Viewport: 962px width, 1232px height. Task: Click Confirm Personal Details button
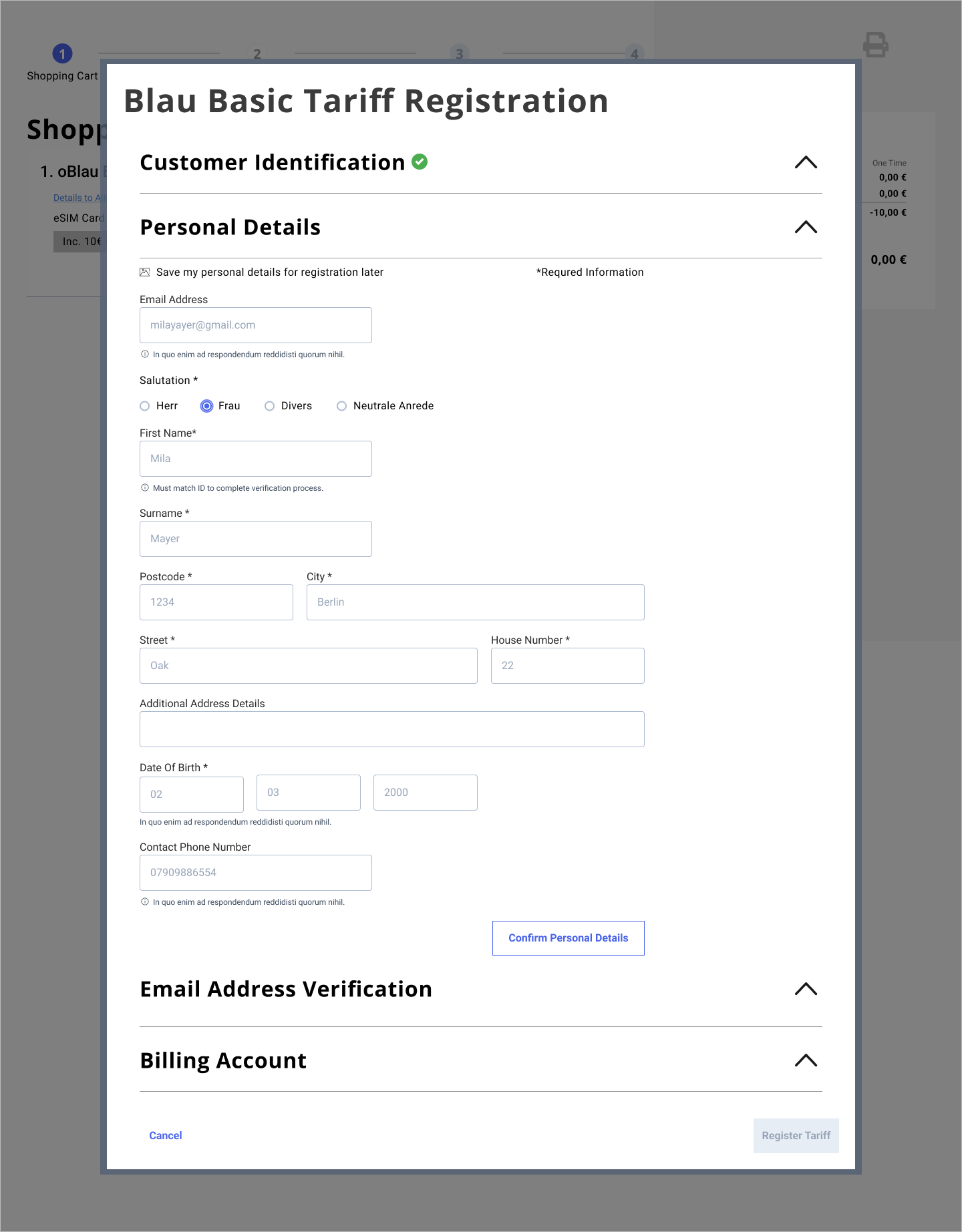click(x=569, y=938)
